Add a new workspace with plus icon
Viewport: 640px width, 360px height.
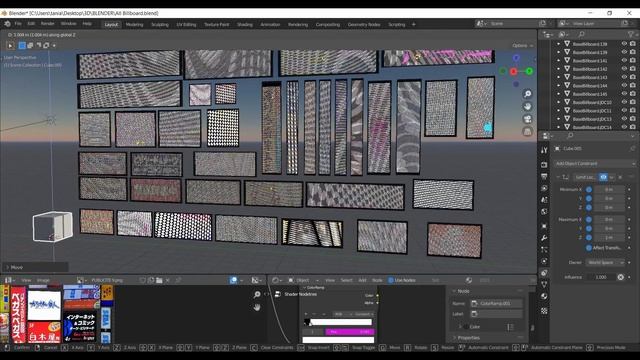[x=413, y=24]
